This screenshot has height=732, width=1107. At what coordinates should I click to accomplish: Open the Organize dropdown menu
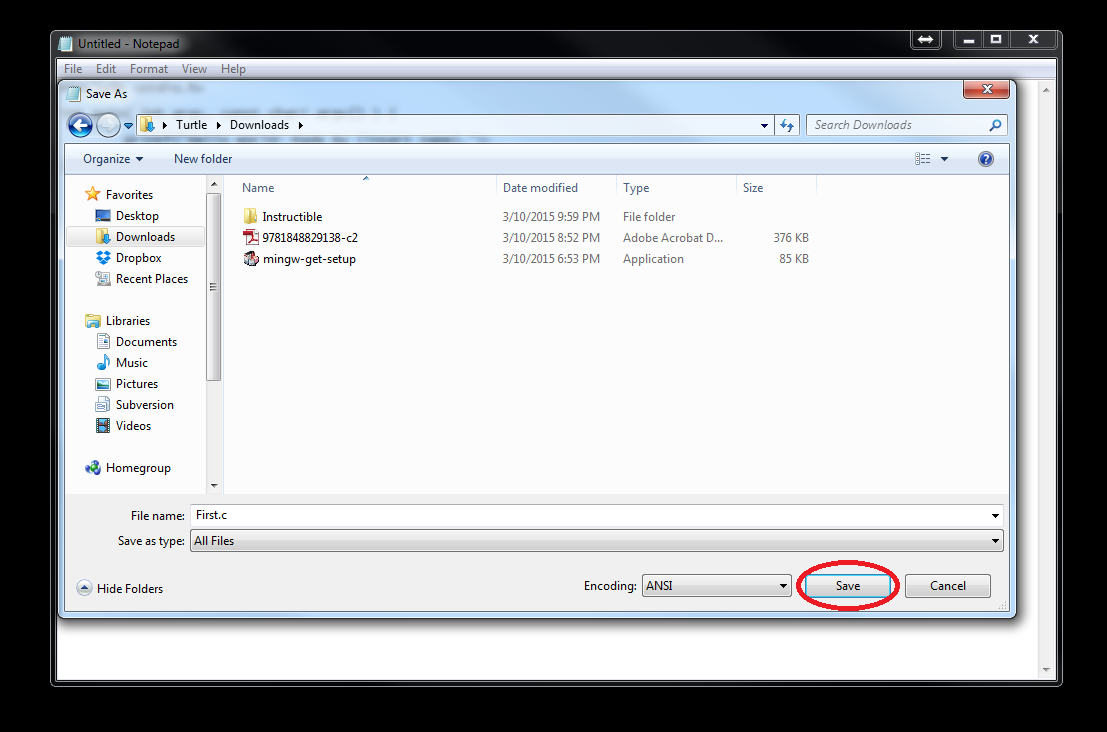(113, 159)
